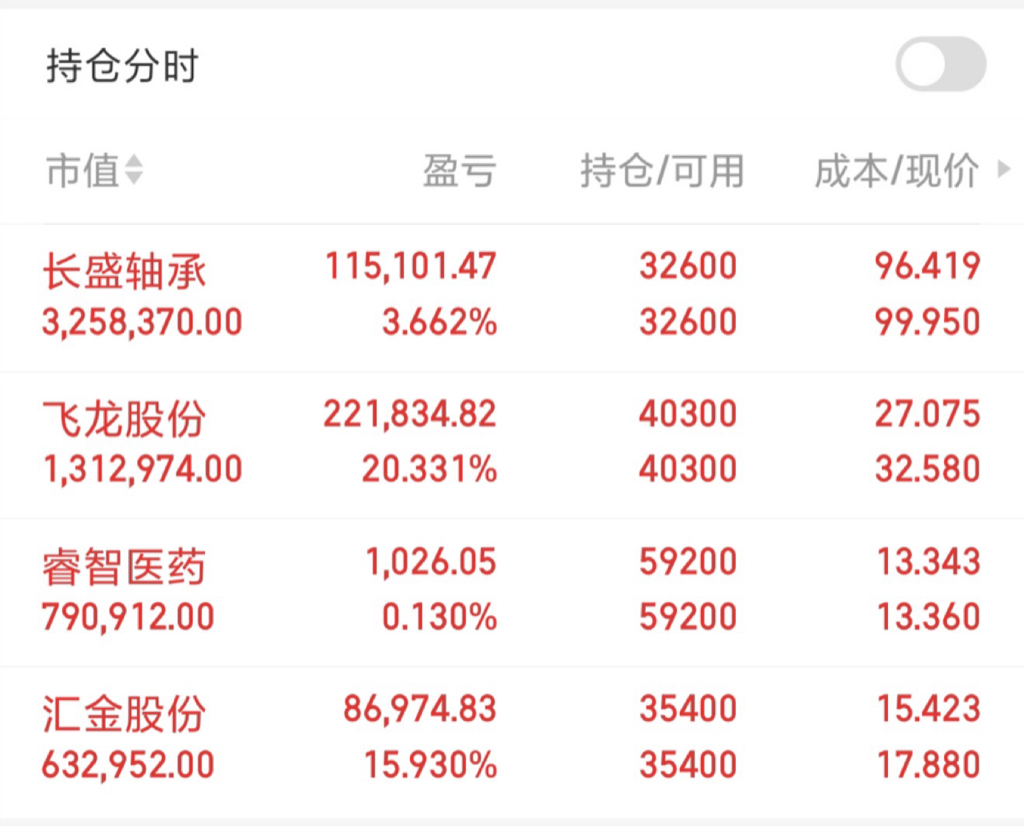Viewport: 1024px width, 827px height.
Task: Expand more columns with right arrow
Action: coord(1004,170)
